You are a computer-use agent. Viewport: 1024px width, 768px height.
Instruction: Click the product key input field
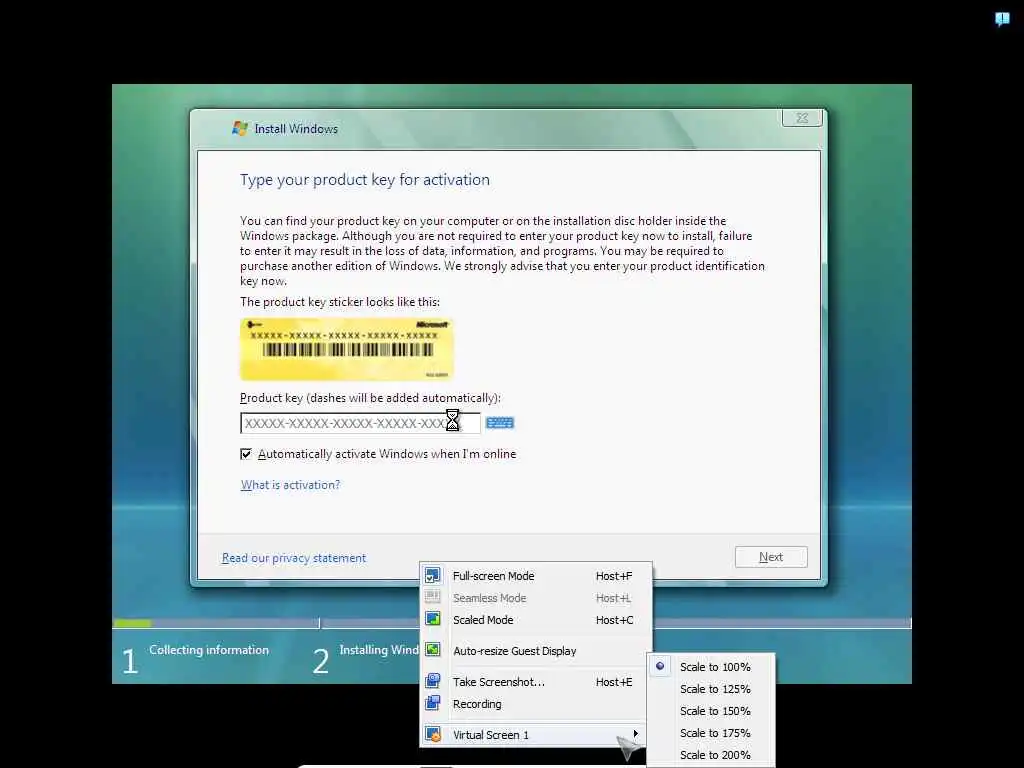[x=360, y=423]
